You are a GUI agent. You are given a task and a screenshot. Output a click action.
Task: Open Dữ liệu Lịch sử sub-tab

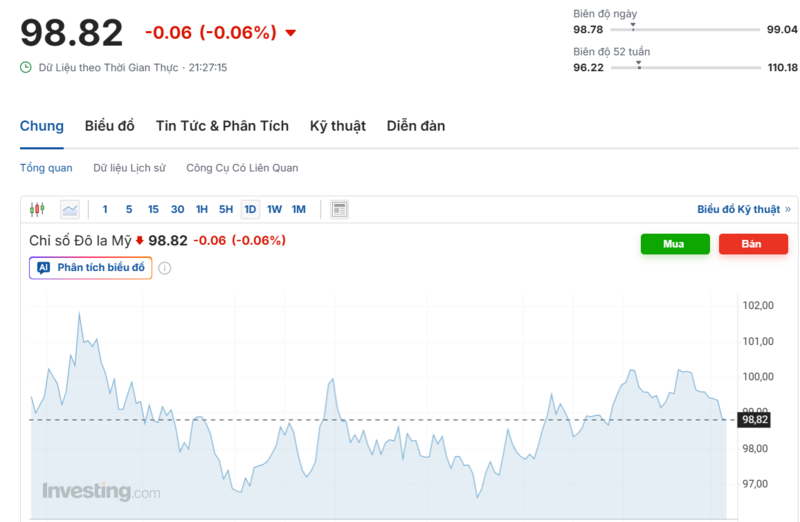pos(129,168)
